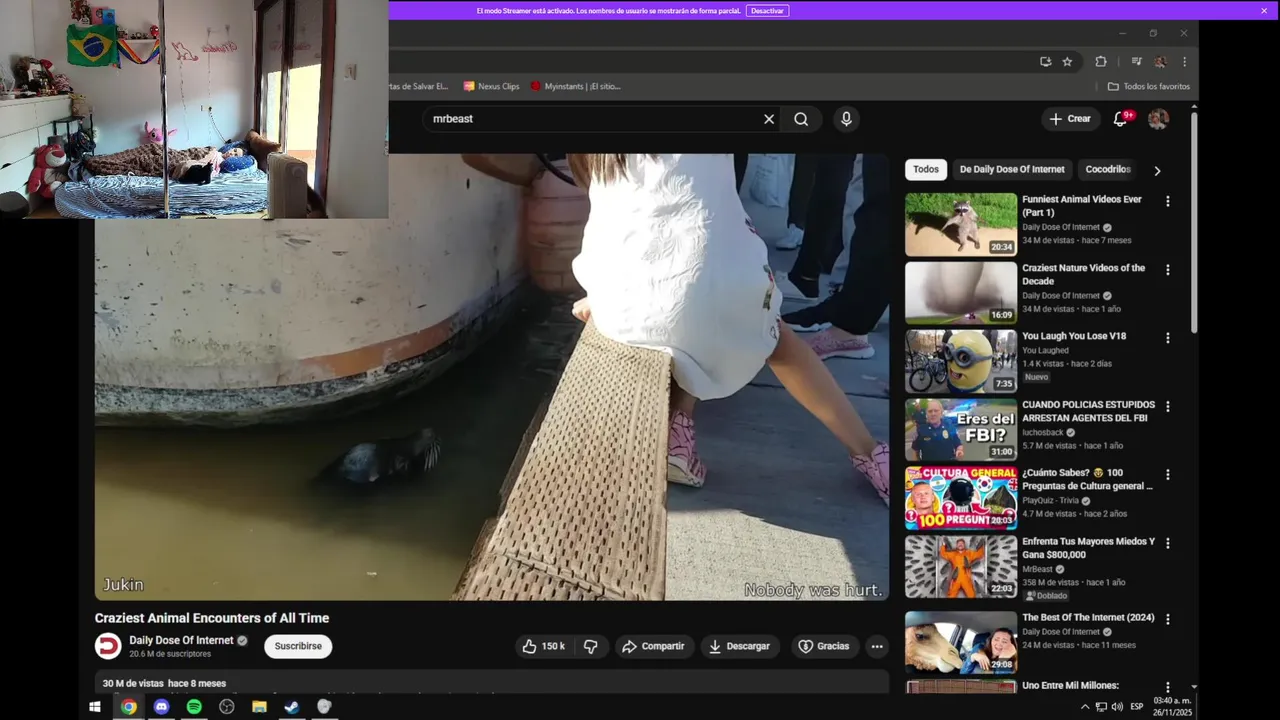Bookmark page with Chrome star icon

[x=1067, y=62]
